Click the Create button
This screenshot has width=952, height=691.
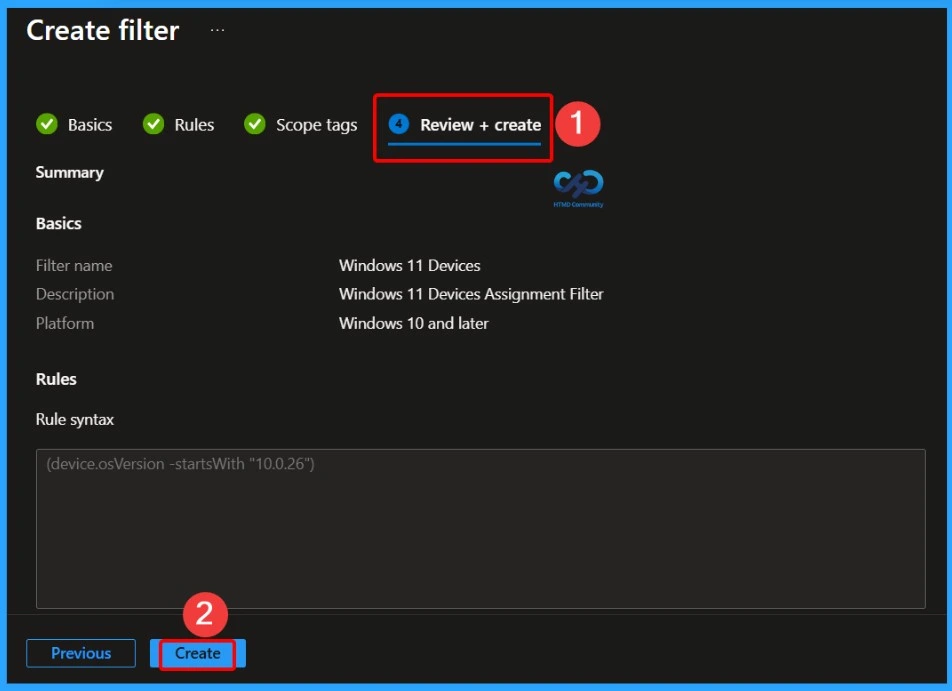[197, 653]
